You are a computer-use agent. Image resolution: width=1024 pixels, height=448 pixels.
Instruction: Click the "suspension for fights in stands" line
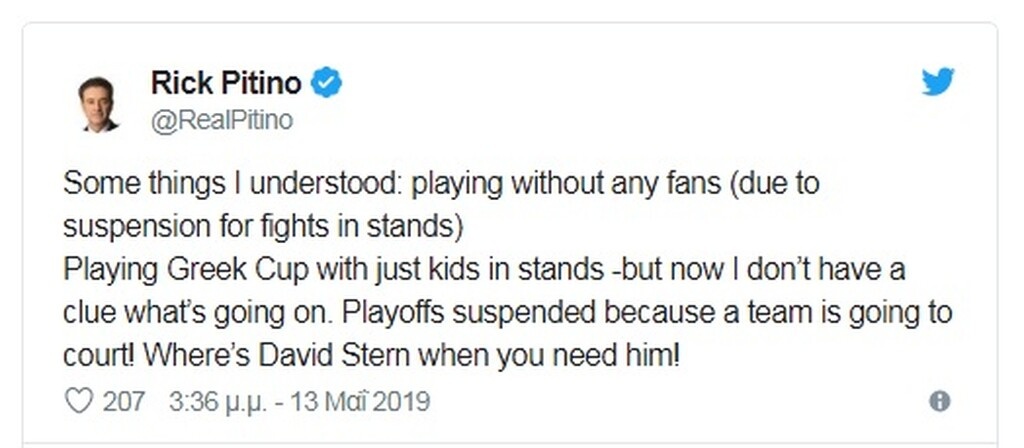(x=262, y=227)
